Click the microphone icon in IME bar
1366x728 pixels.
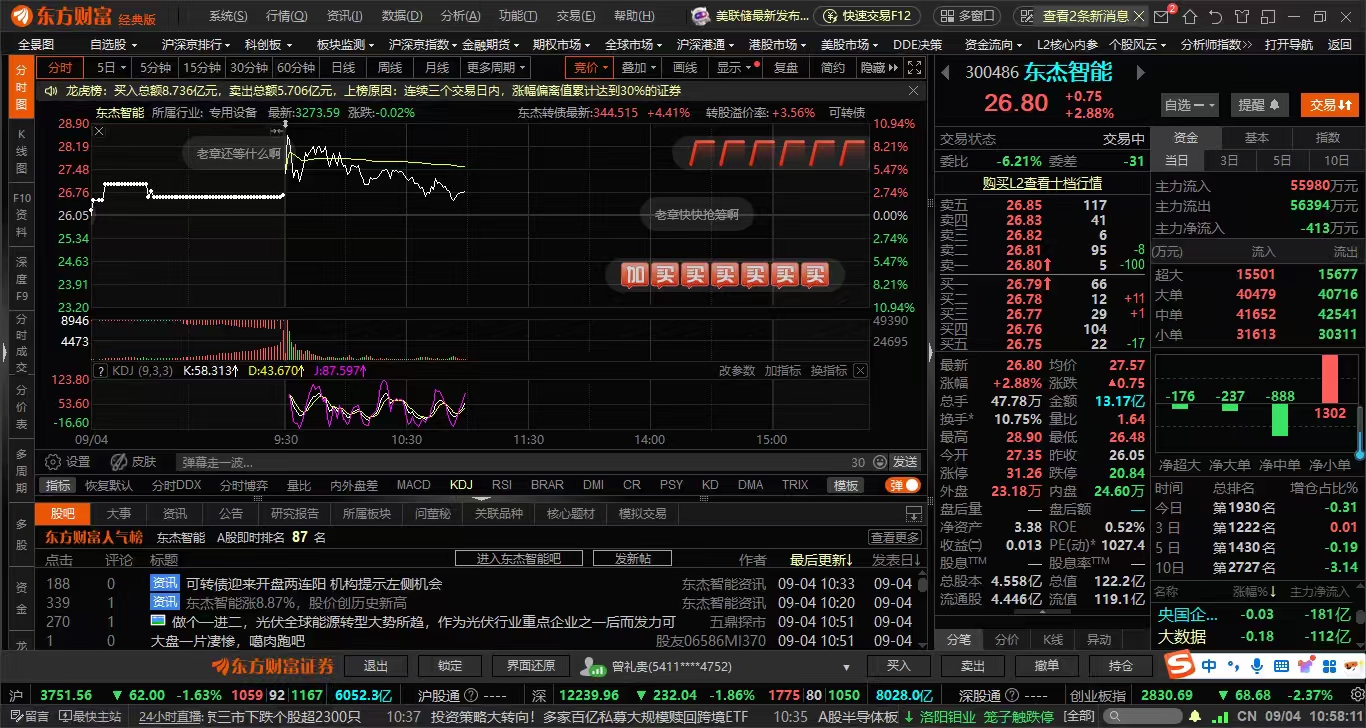[1257, 665]
